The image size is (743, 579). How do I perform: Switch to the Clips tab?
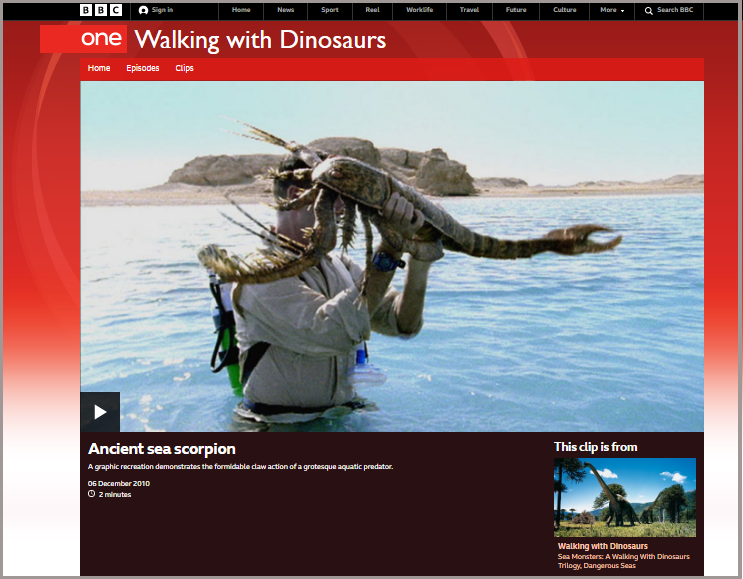pos(184,68)
